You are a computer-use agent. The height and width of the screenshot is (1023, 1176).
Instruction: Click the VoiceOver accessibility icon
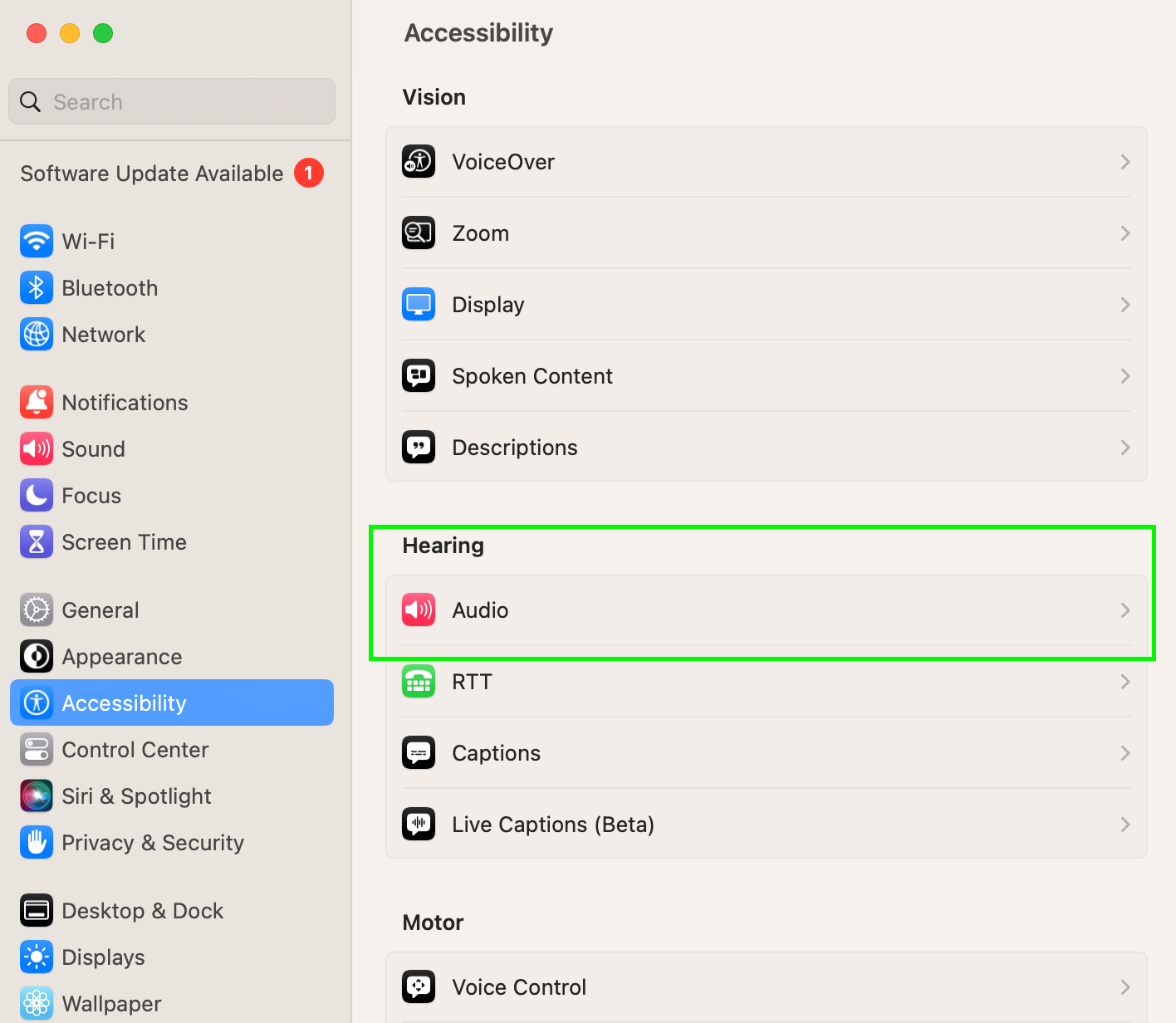[x=419, y=162]
